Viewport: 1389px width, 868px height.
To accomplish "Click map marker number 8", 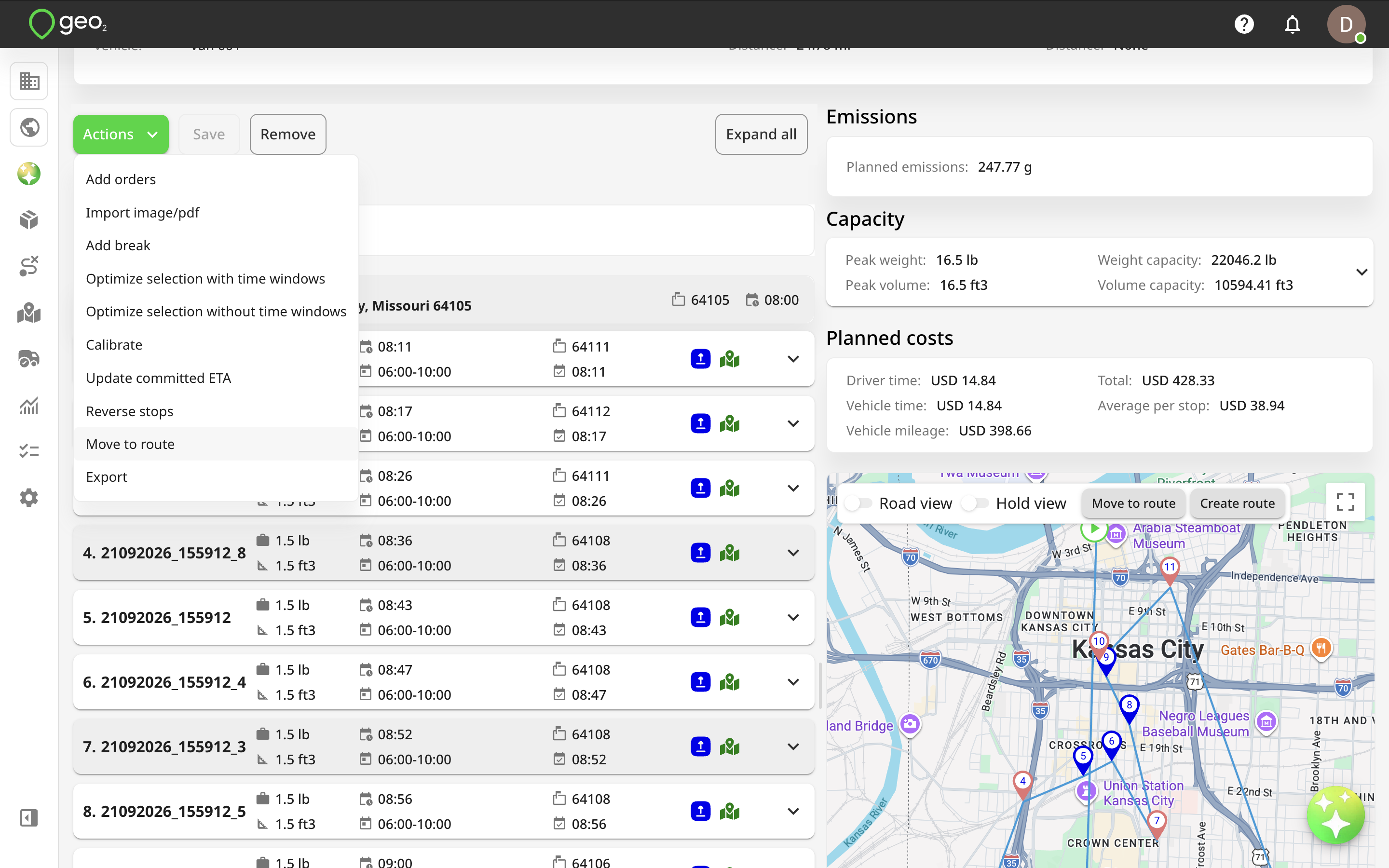I will [1129, 708].
